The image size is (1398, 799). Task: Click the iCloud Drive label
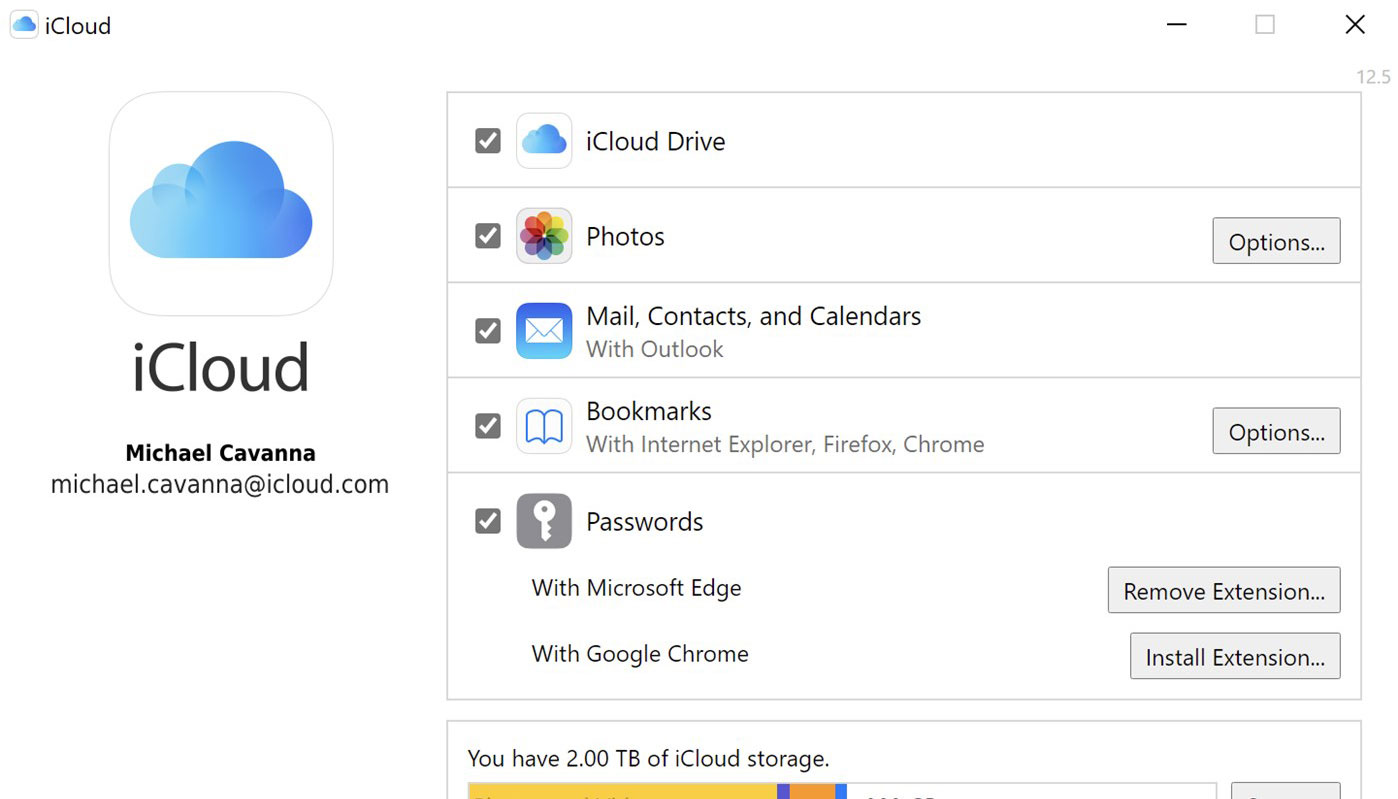(x=655, y=141)
